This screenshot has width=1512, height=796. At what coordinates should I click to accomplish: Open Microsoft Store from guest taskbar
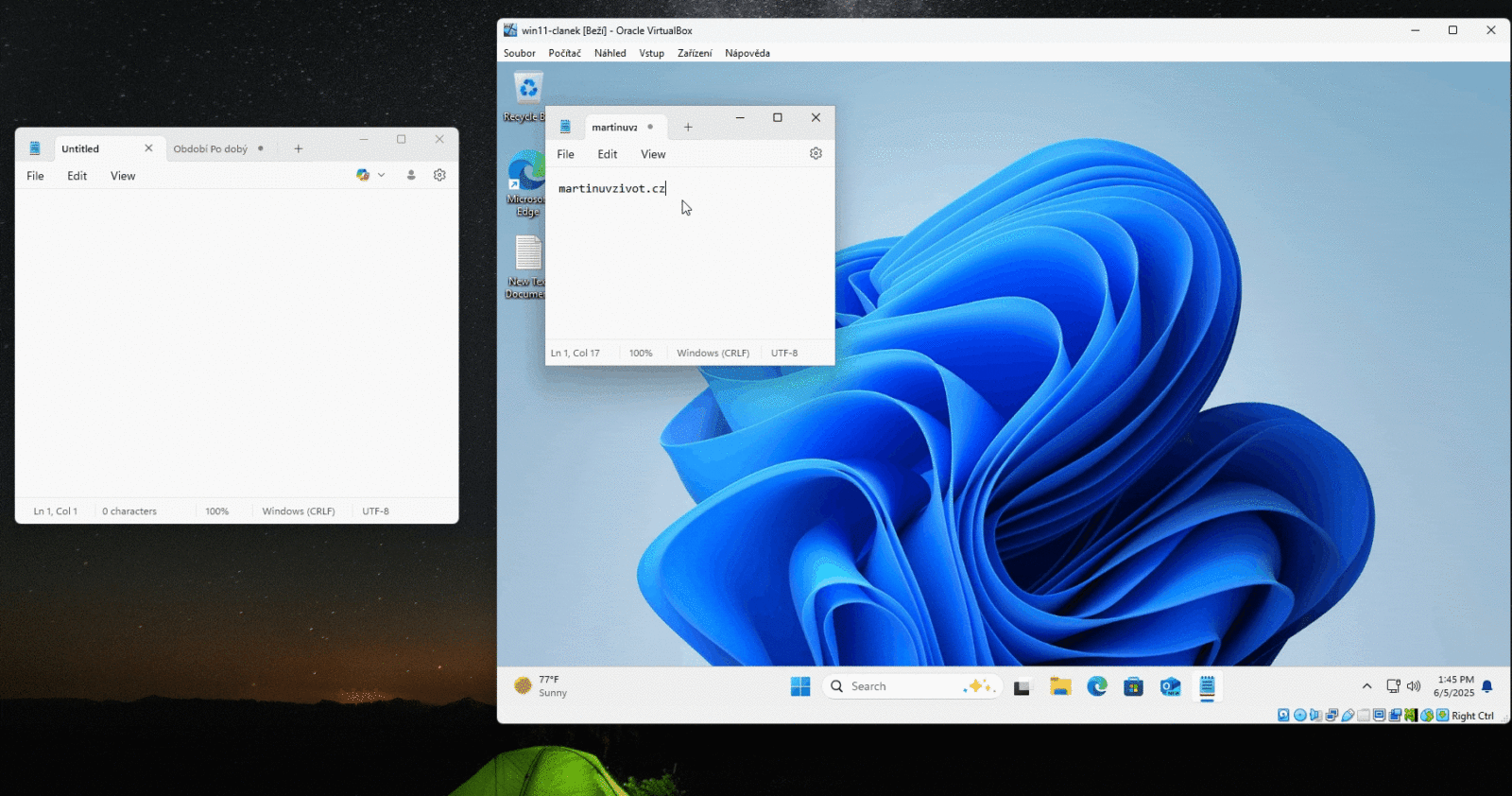(1134, 686)
